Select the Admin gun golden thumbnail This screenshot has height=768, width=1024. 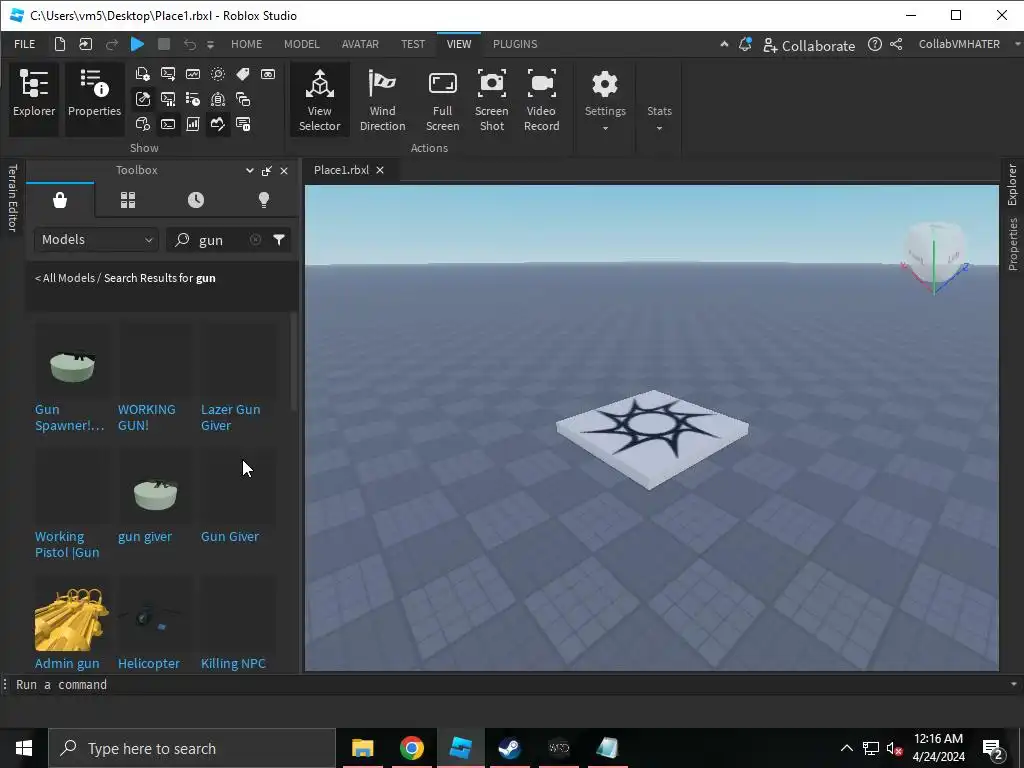pyautogui.click(x=71, y=619)
